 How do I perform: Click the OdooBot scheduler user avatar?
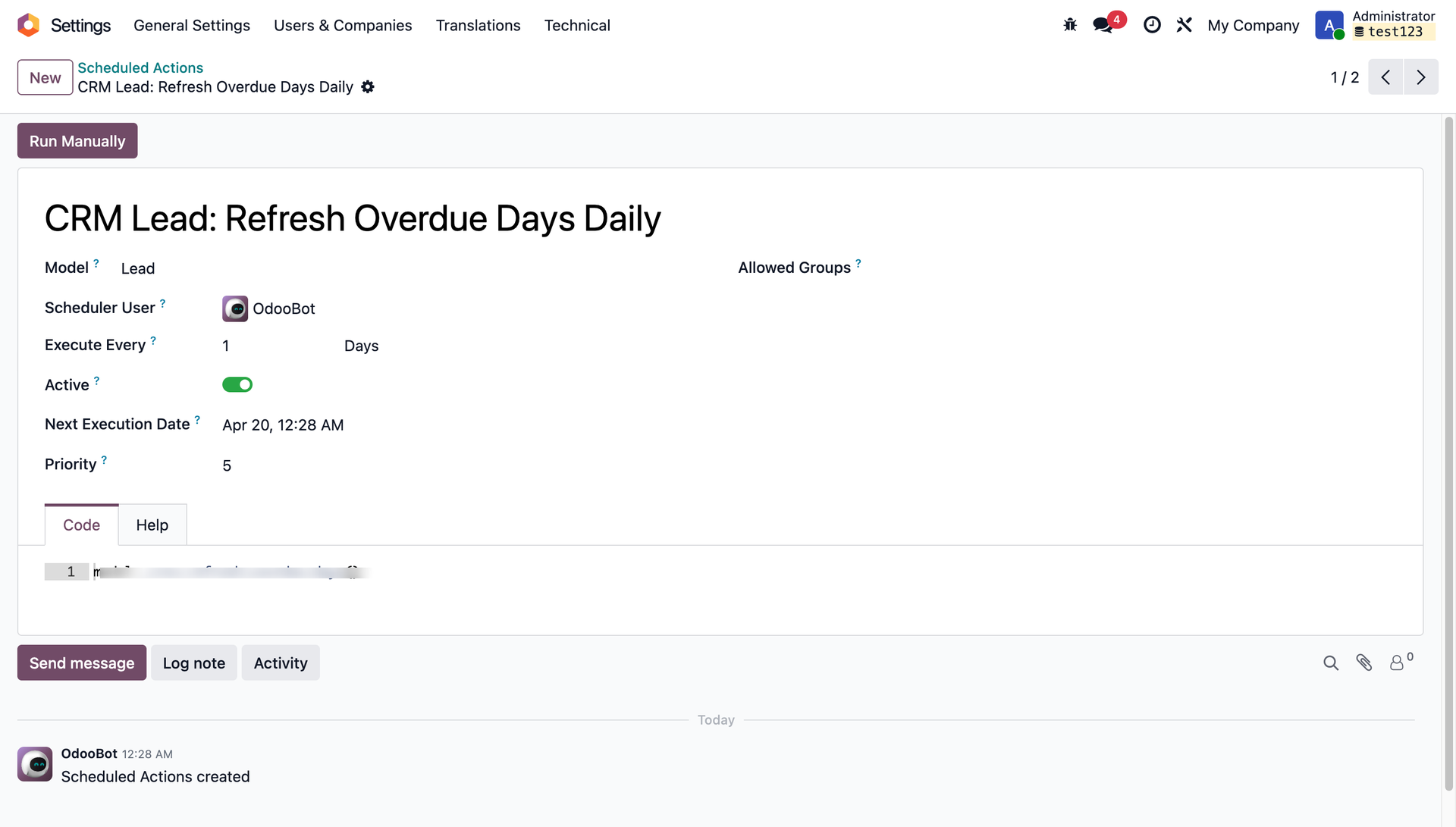coord(235,309)
